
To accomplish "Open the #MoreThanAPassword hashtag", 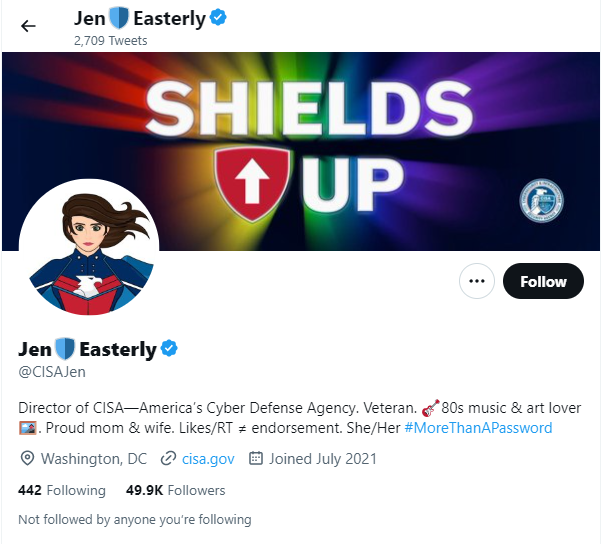I will click(x=478, y=428).
